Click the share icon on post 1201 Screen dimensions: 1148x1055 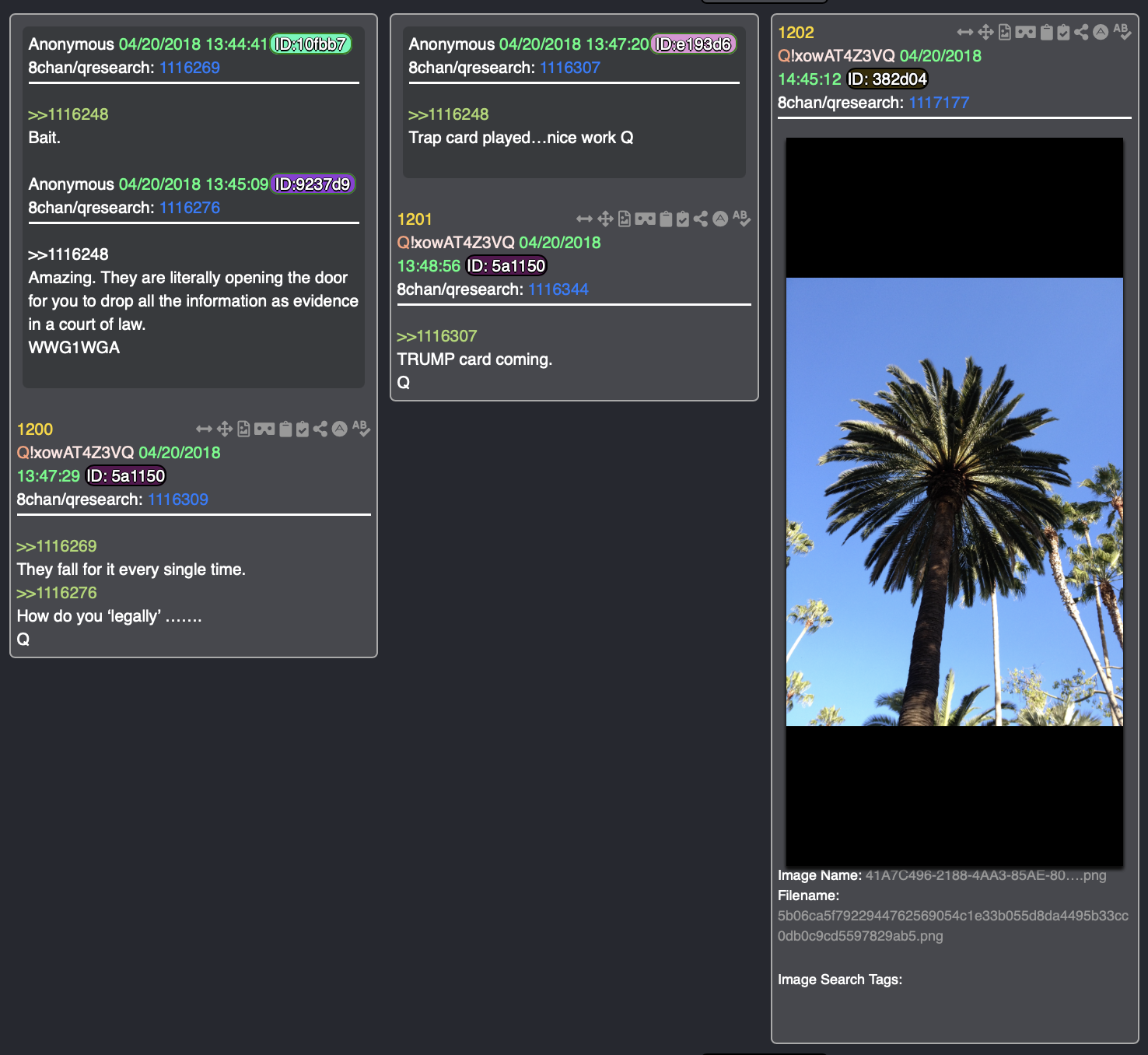701,219
